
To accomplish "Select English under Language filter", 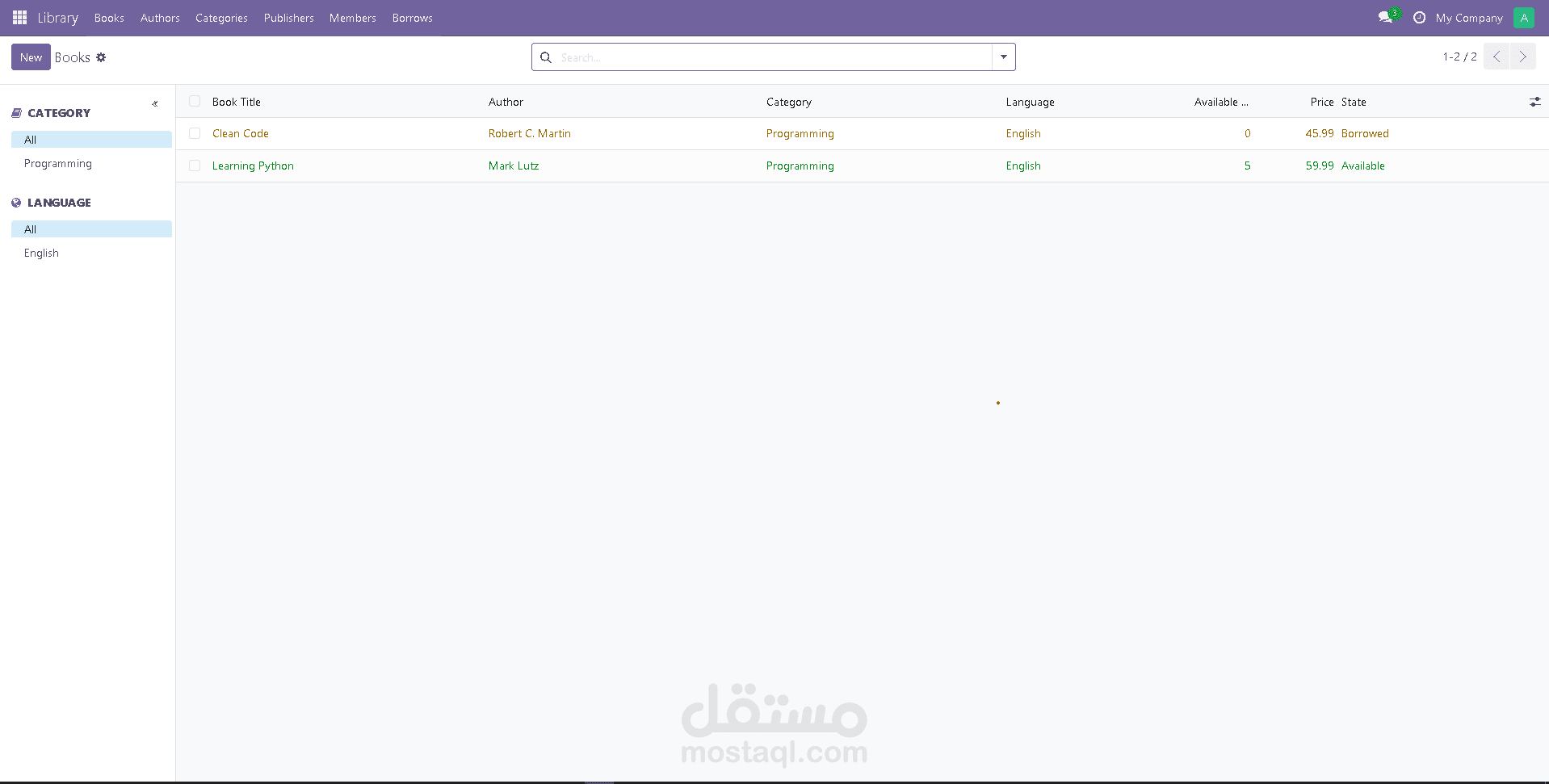I will coord(40,253).
